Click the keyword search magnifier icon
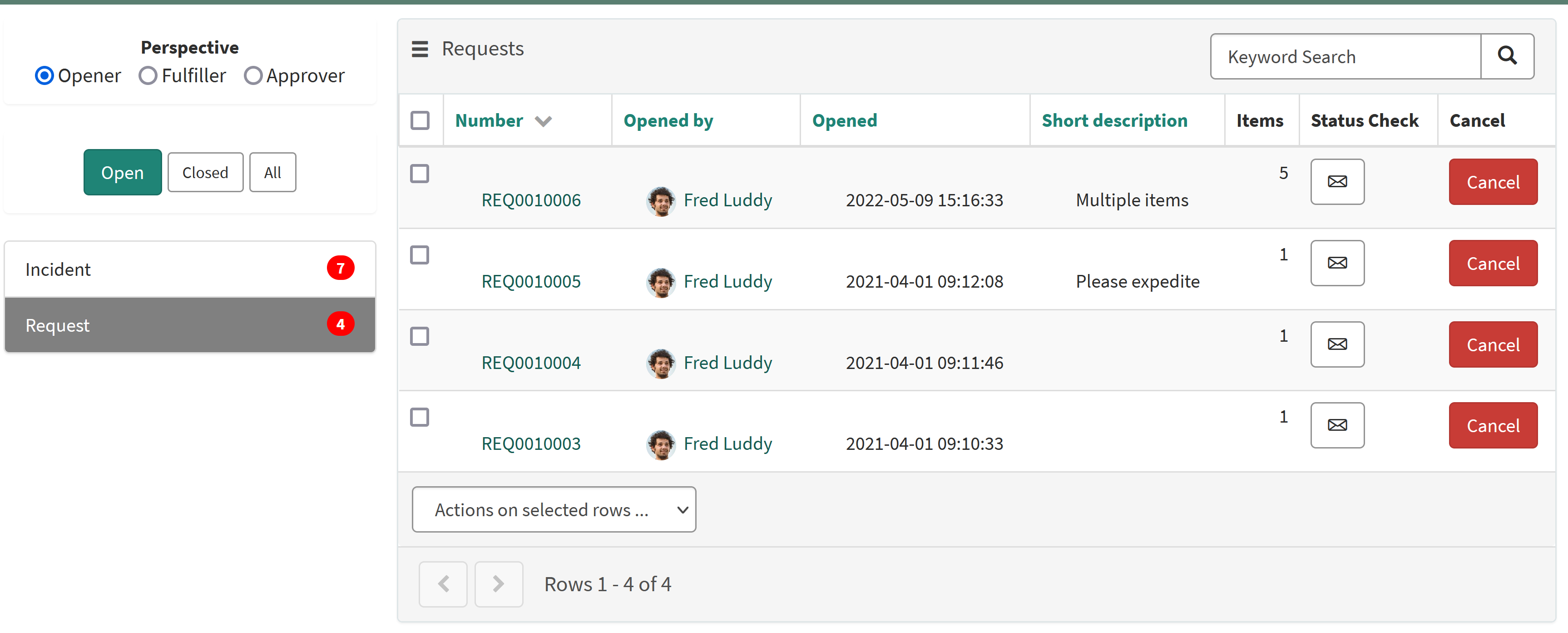The image size is (1568, 633). click(1508, 56)
